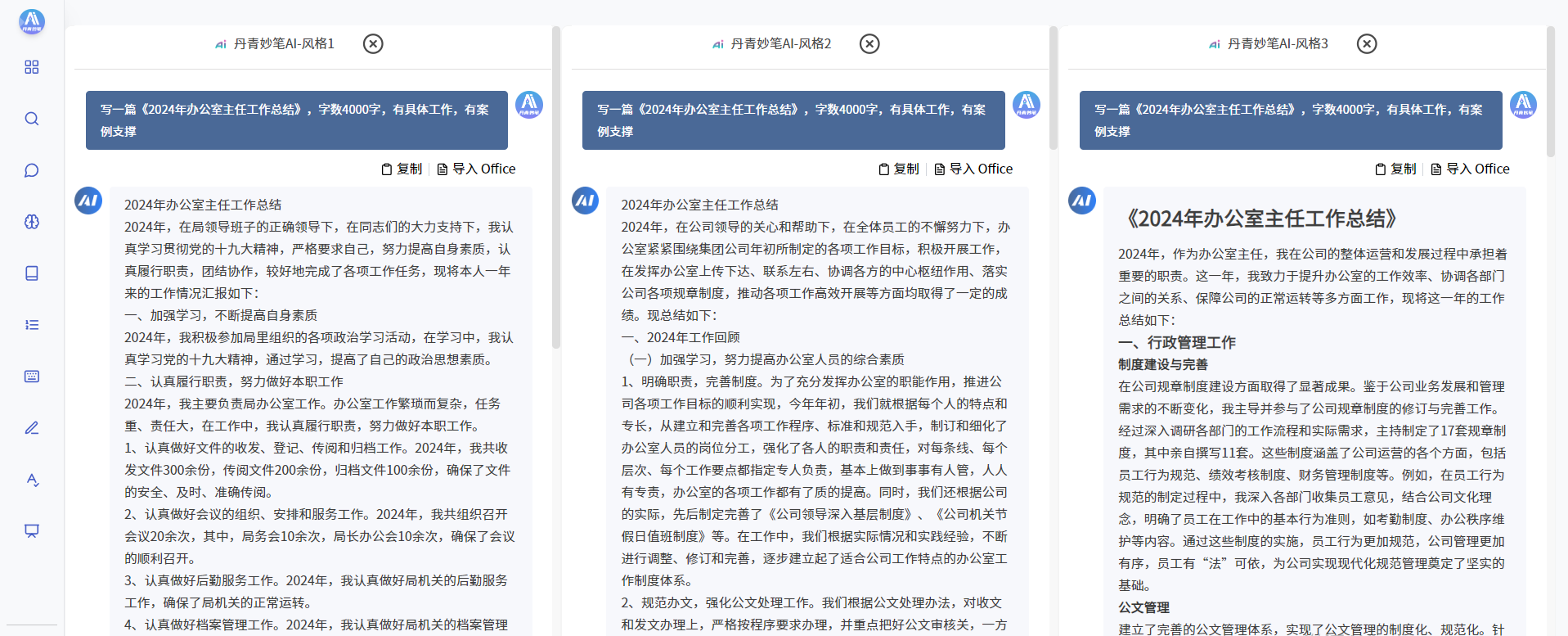Open the book icon in sidebar
1568x636 pixels.
(32, 273)
